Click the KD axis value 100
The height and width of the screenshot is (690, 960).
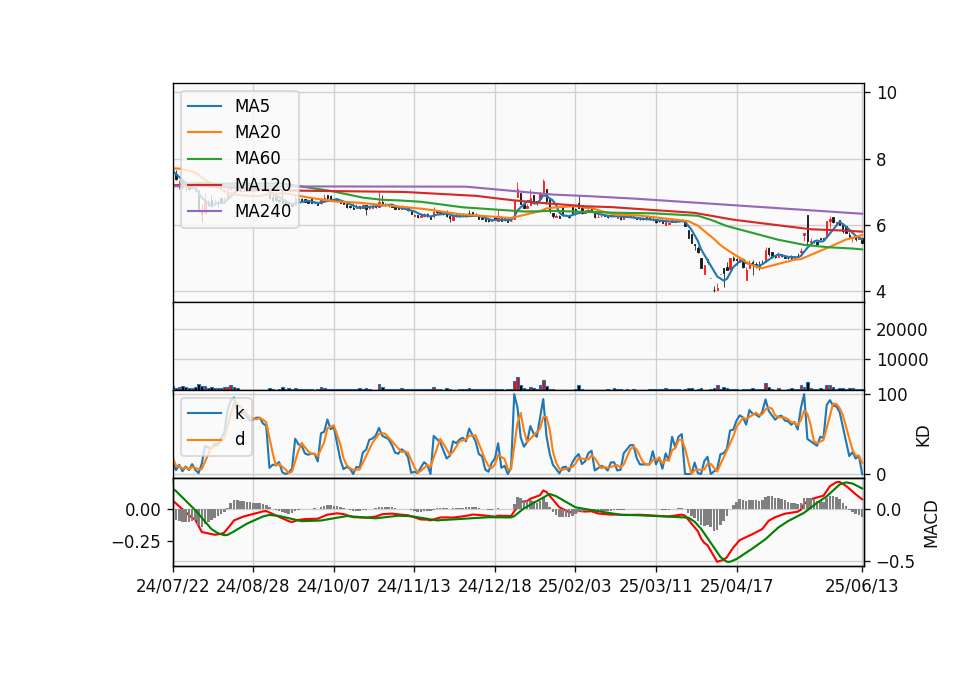[x=892, y=395]
